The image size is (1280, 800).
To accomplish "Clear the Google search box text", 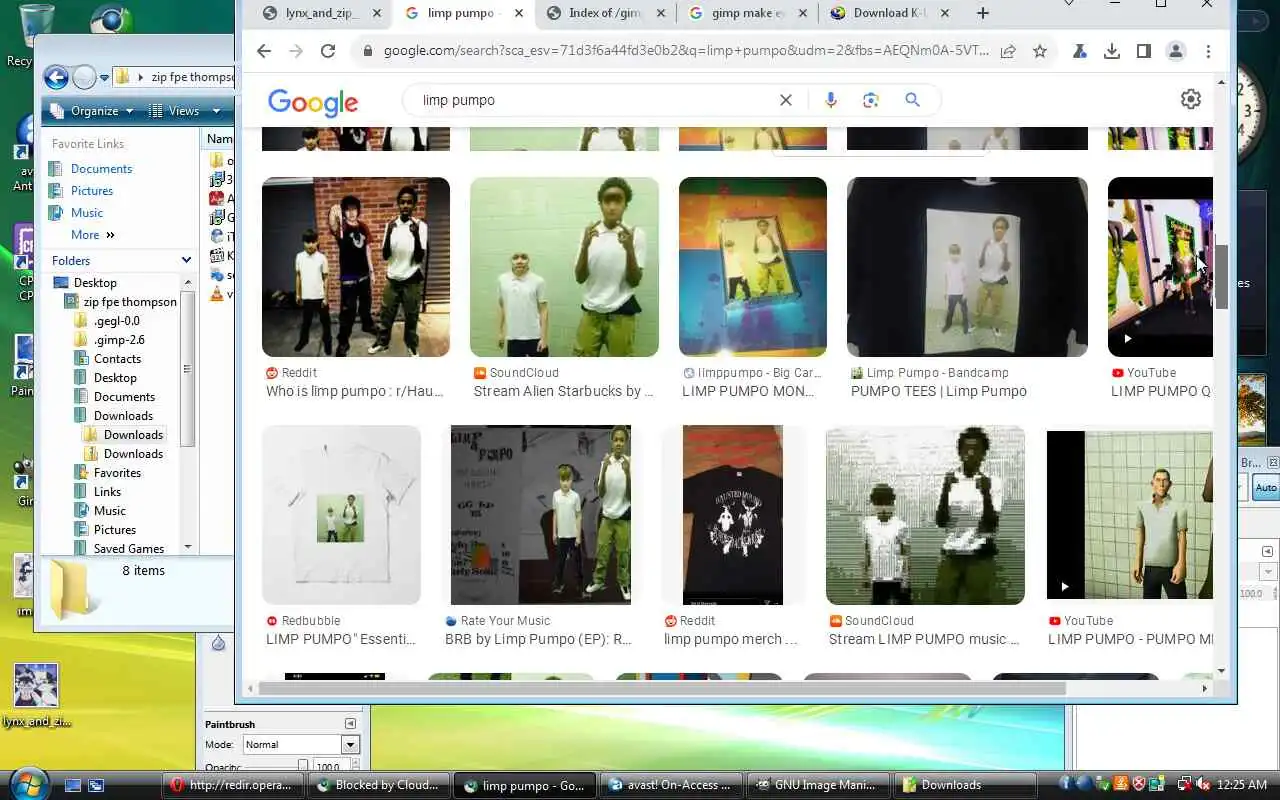I will click(x=786, y=100).
